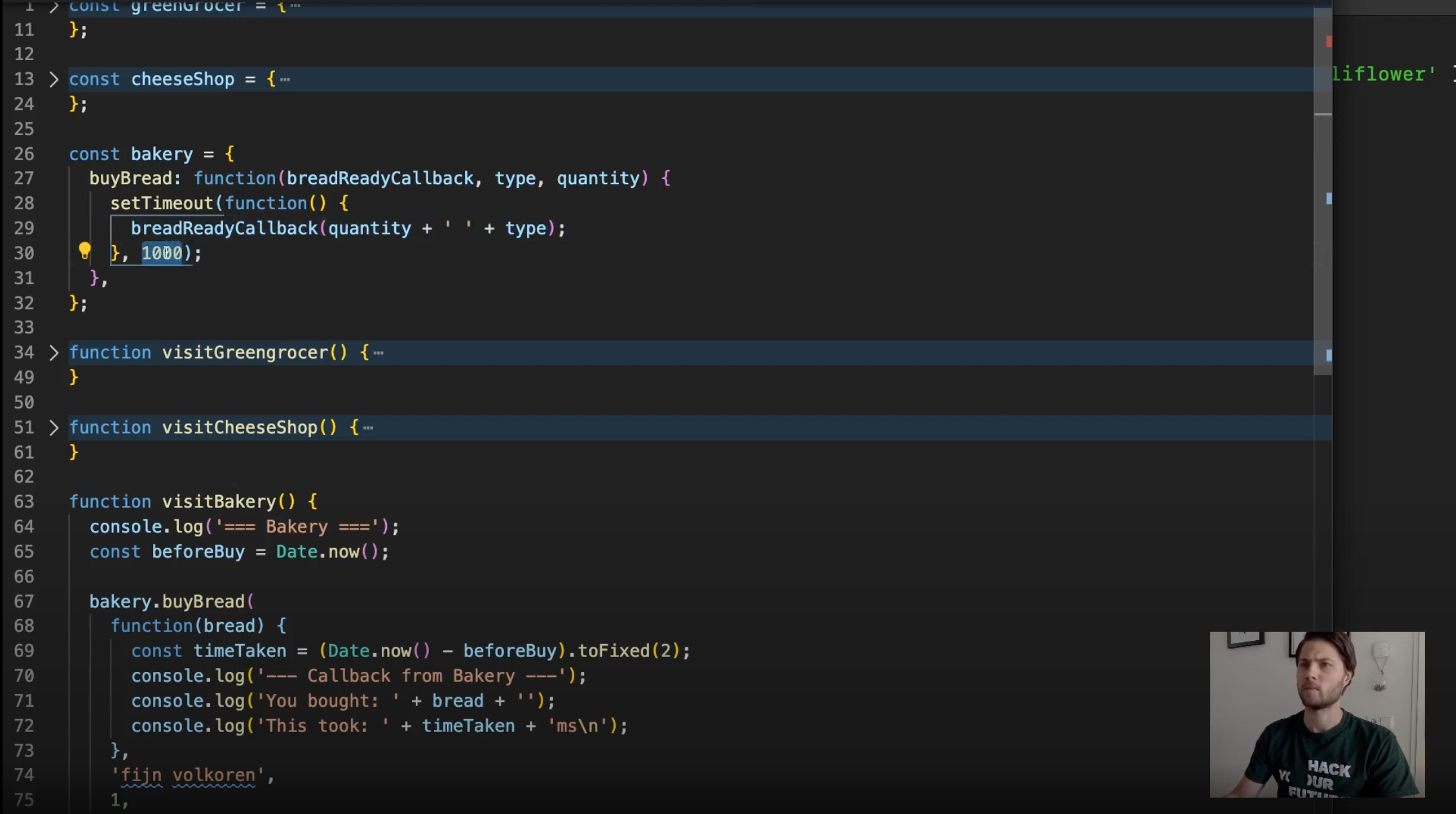
Task: Click the blue marker beside line 28 in overview ruler
Action: tap(1328, 199)
